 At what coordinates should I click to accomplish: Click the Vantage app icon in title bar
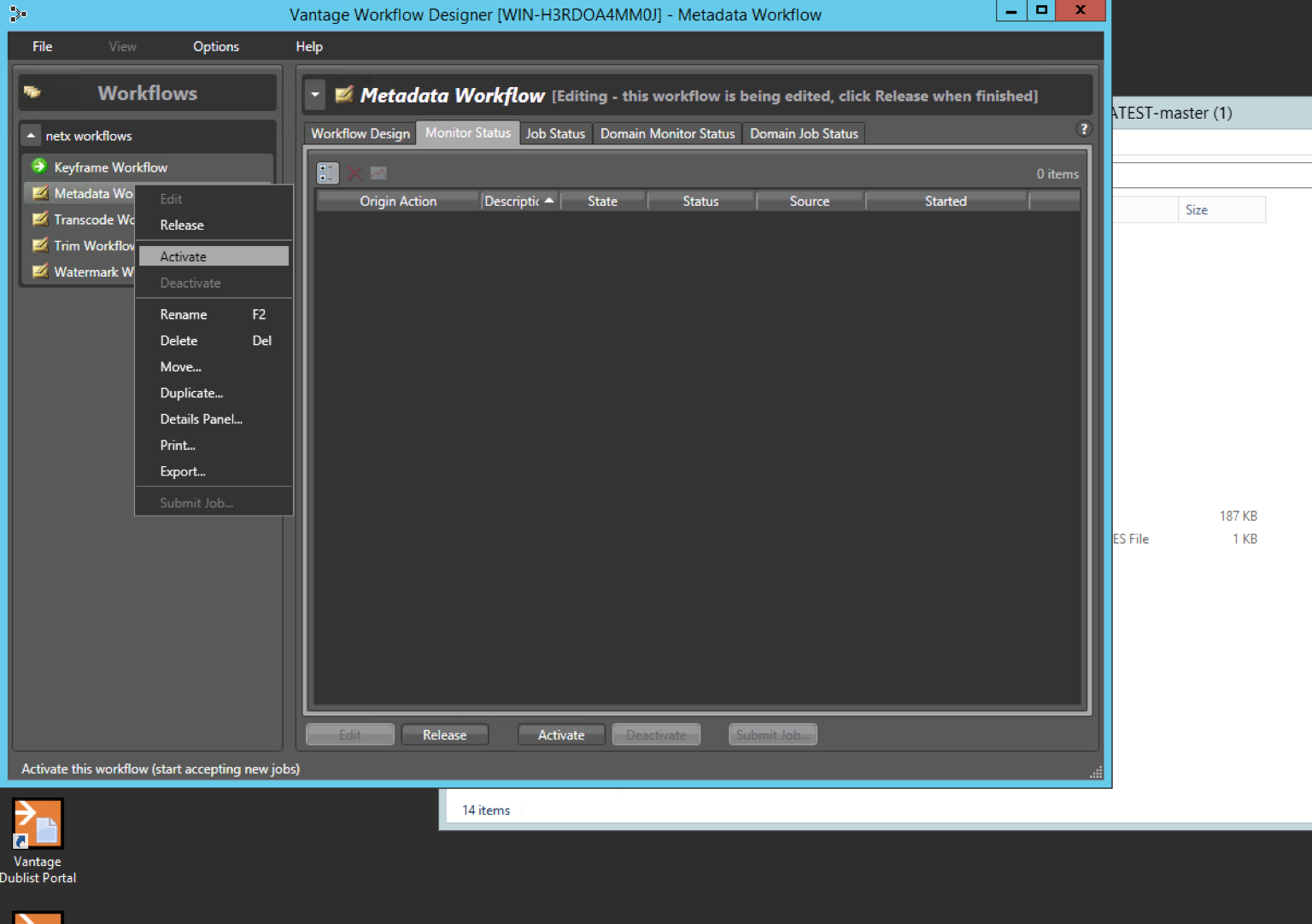[18, 14]
